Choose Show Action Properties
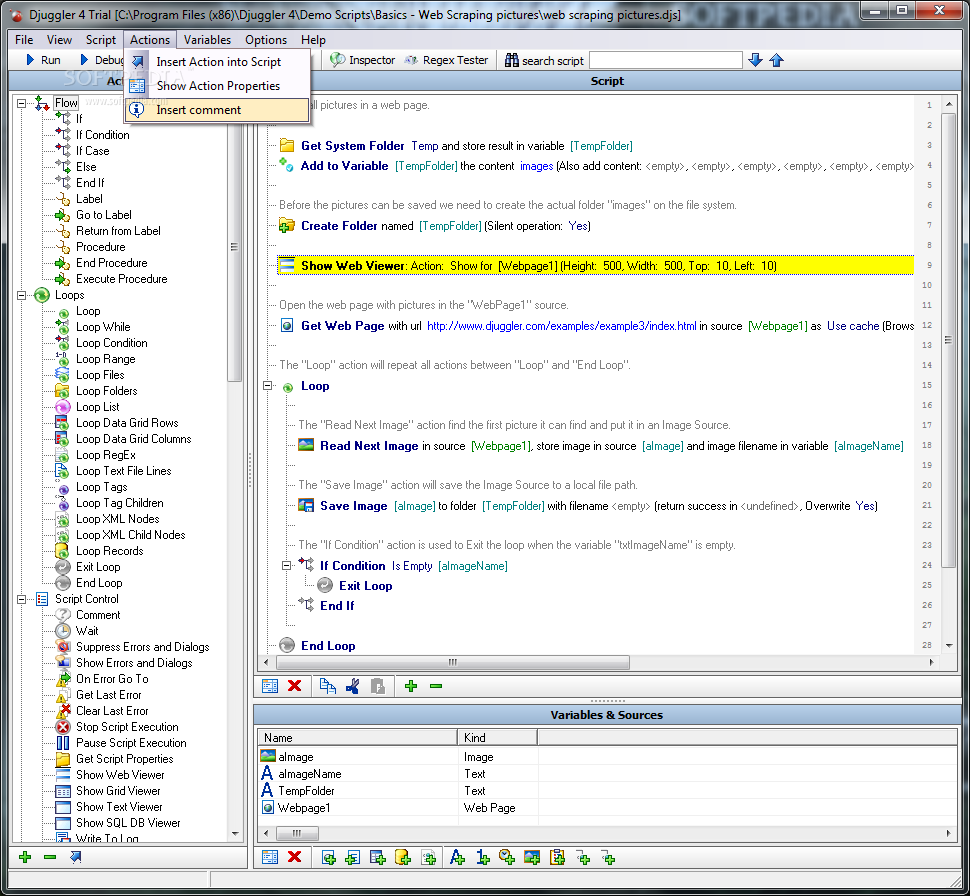Viewport: 970px width, 896px height. (x=217, y=86)
